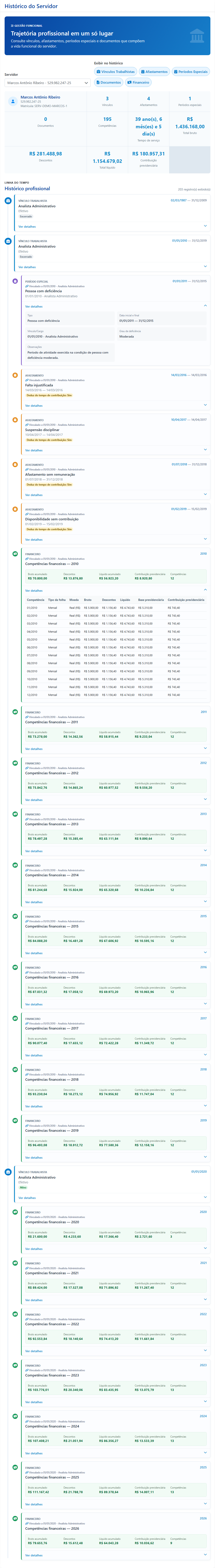Click the '4 Afastamentos' summary tile
The width and height of the screenshot is (215, 1568).
[x=149, y=102]
